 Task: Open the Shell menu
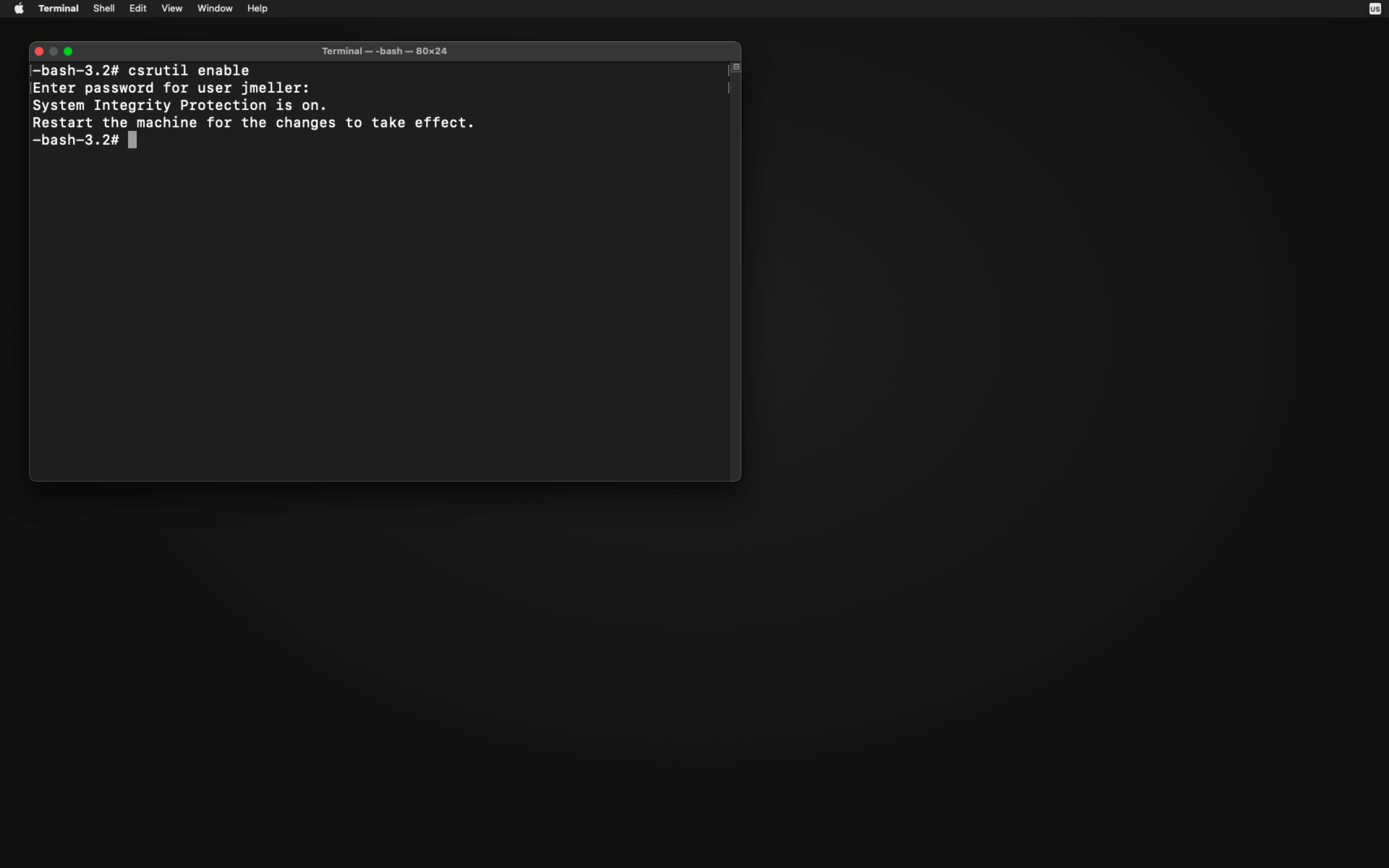point(104,8)
